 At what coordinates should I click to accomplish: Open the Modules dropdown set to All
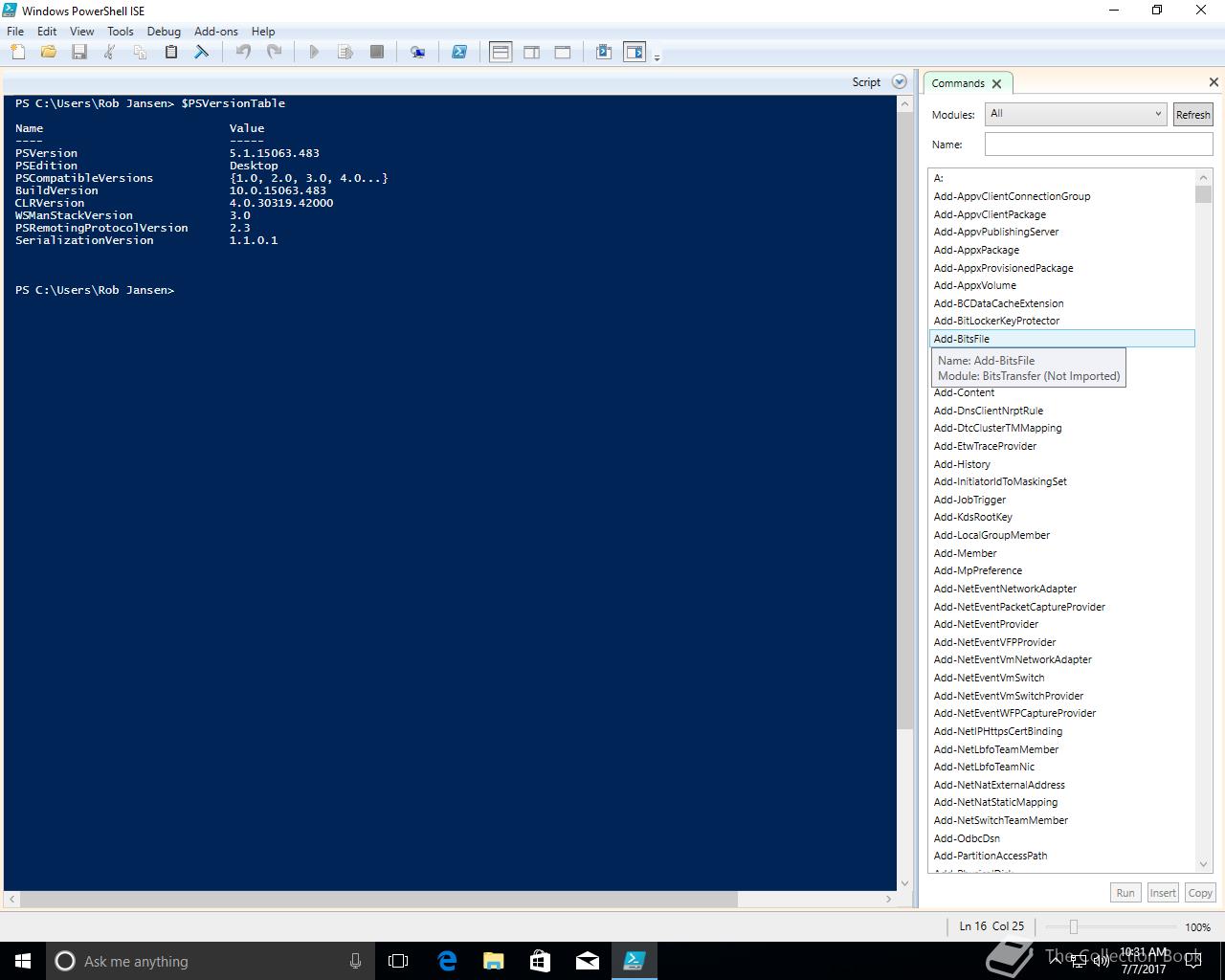(1076, 114)
